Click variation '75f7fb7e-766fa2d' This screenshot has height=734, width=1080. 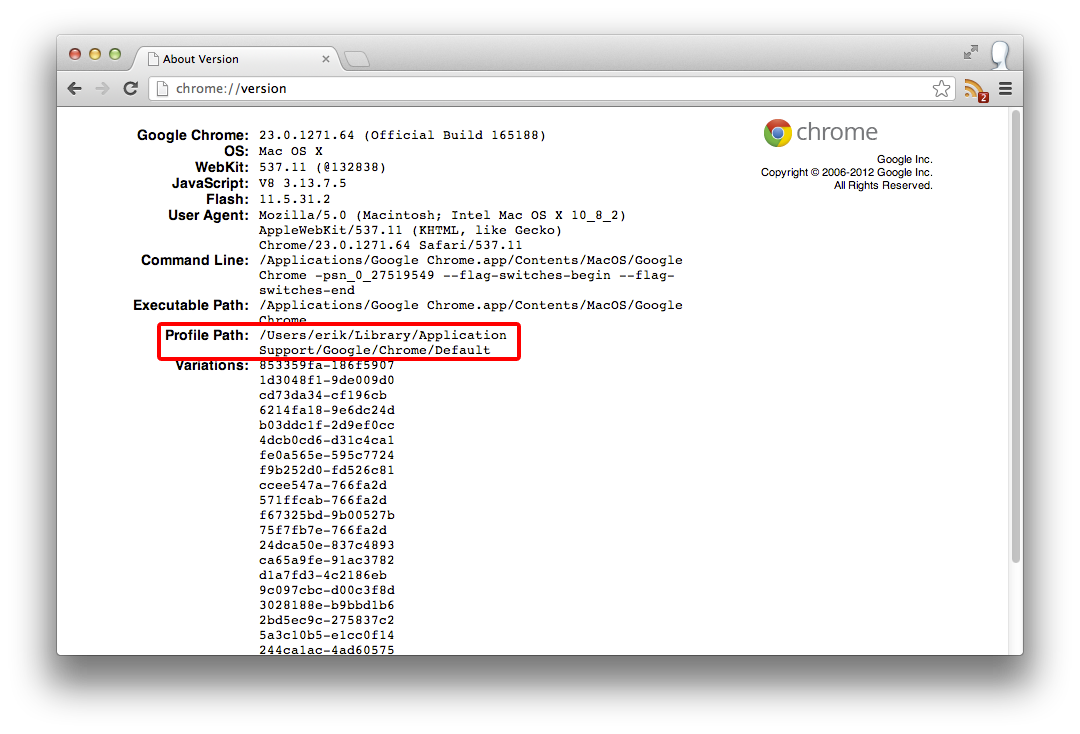[323, 530]
